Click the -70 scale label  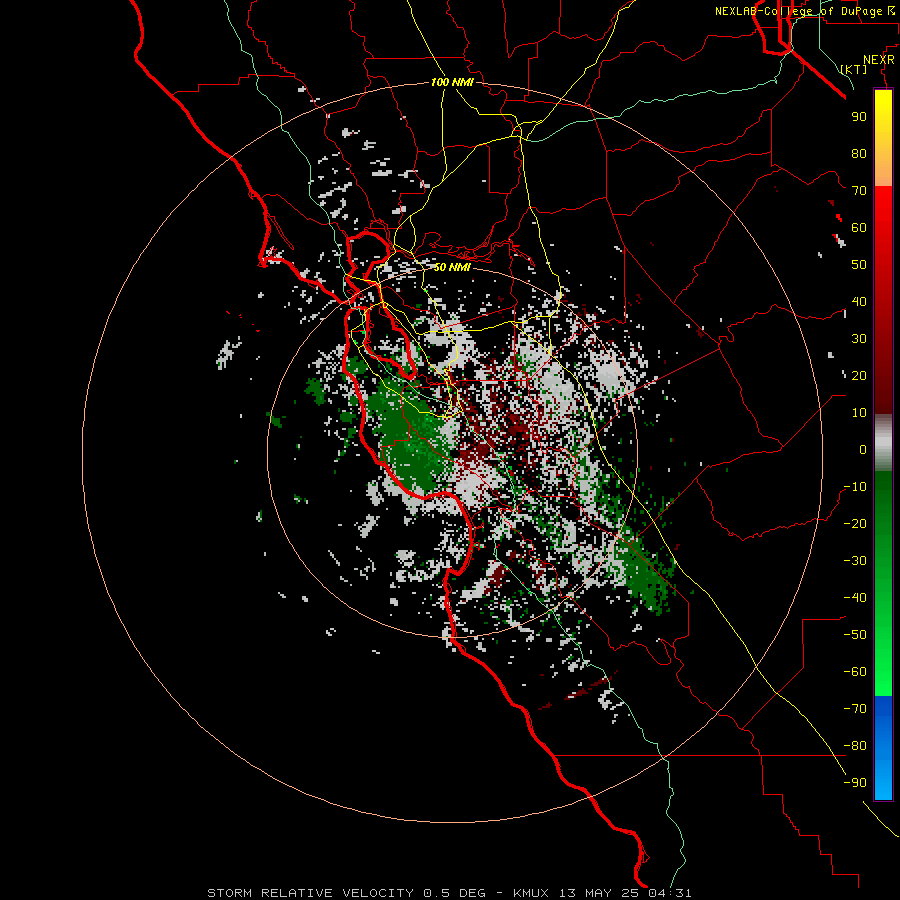855,709
